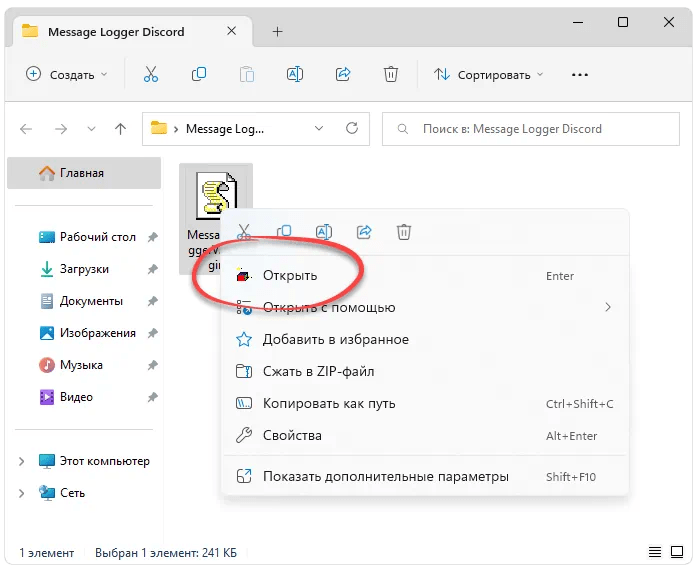
Task: Click the pin icon next to Музыка
Action: [153, 365]
